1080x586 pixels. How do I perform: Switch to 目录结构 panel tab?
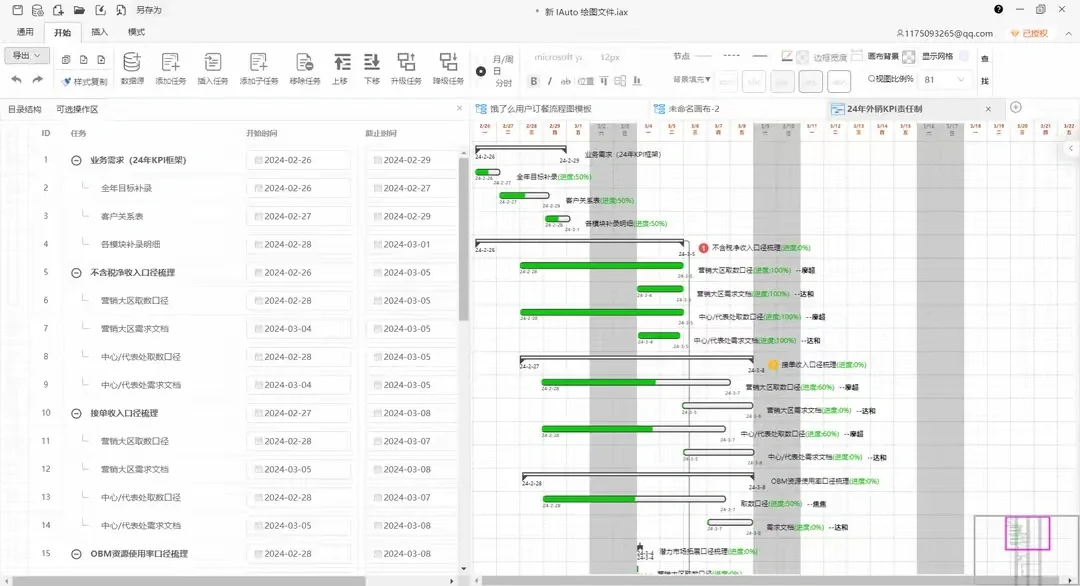[x=25, y=109]
